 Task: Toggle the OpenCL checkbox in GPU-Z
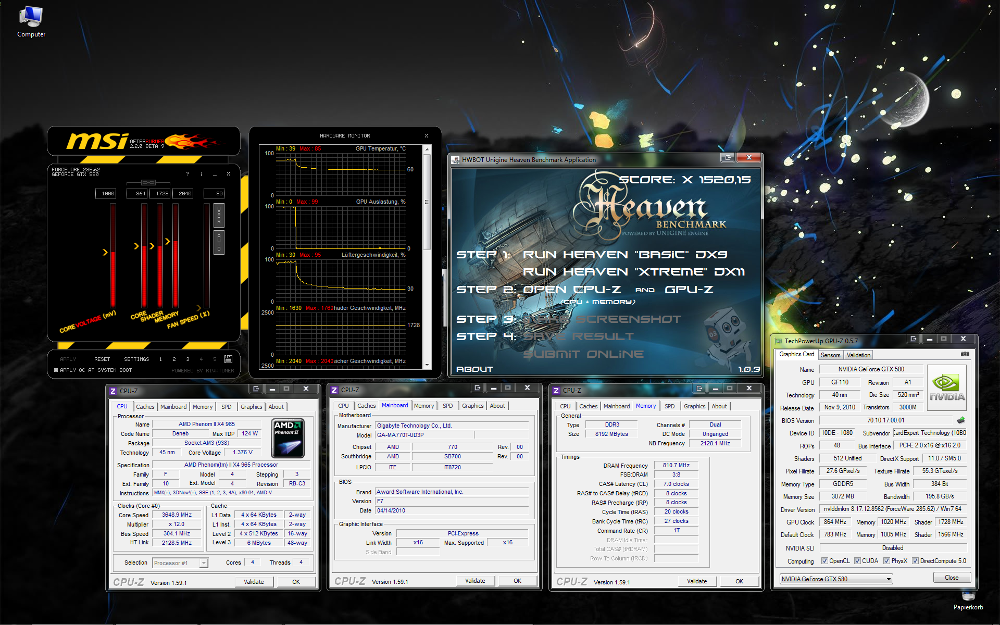[x=825, y=561]
